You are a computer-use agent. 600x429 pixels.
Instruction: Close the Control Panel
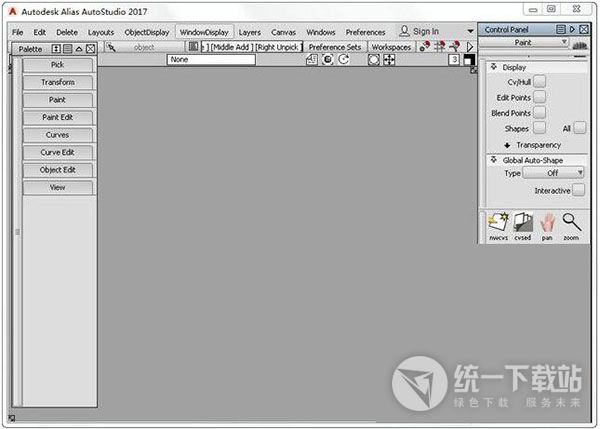click(584, 29)
